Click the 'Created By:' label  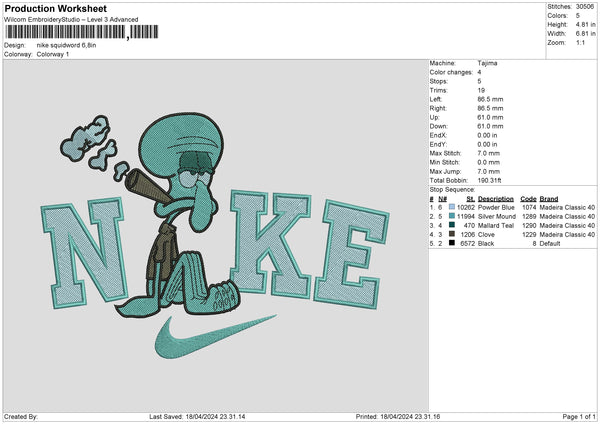click(21, 416)
